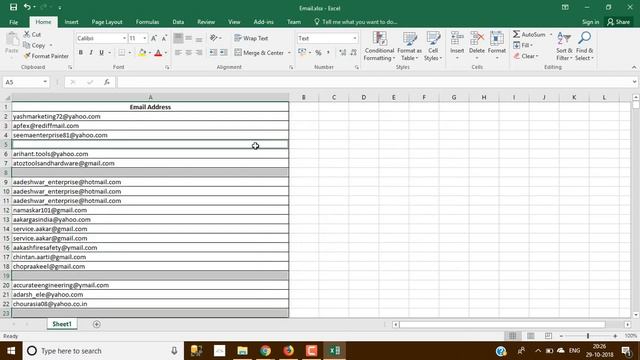The height and width of the screenshot is (360, 640).
Task: Apply the yellow Fill Color
Action: pos(142,53)
